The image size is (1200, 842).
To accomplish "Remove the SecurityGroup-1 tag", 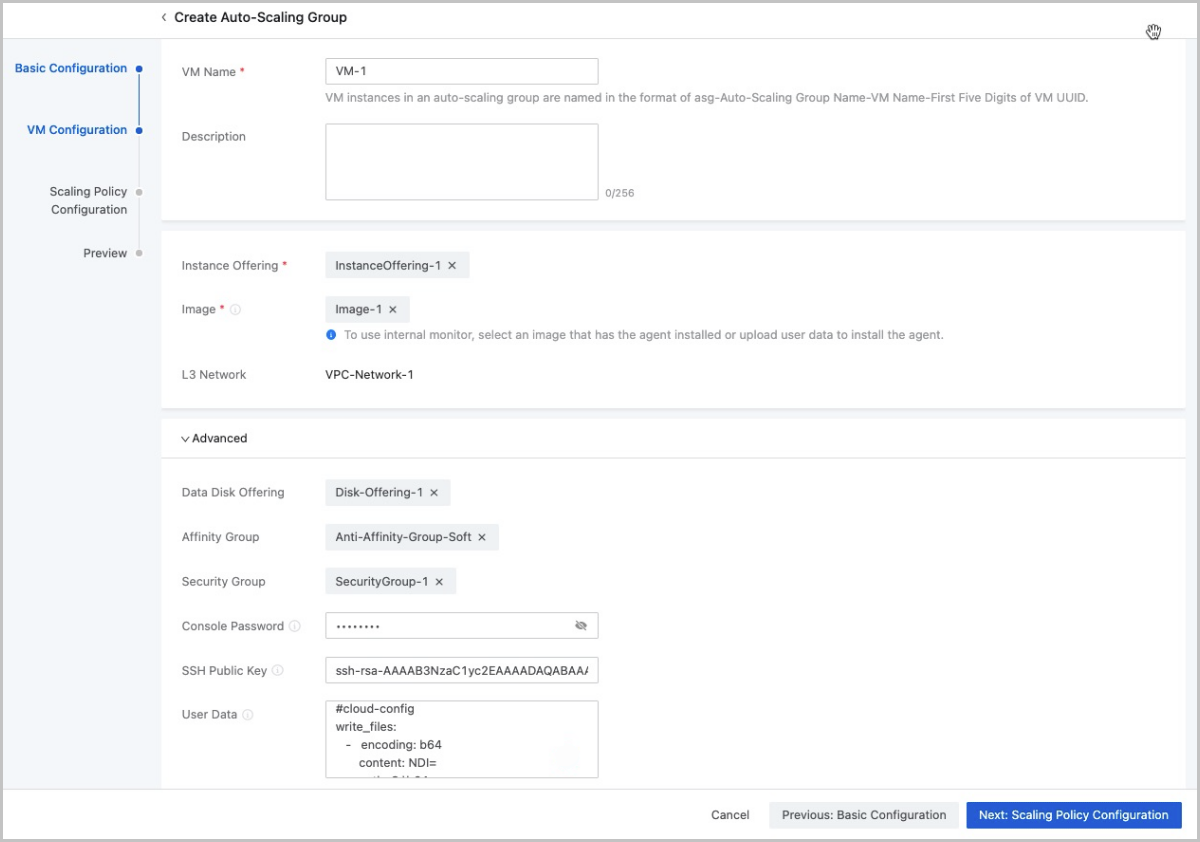I will coord(439,582).
